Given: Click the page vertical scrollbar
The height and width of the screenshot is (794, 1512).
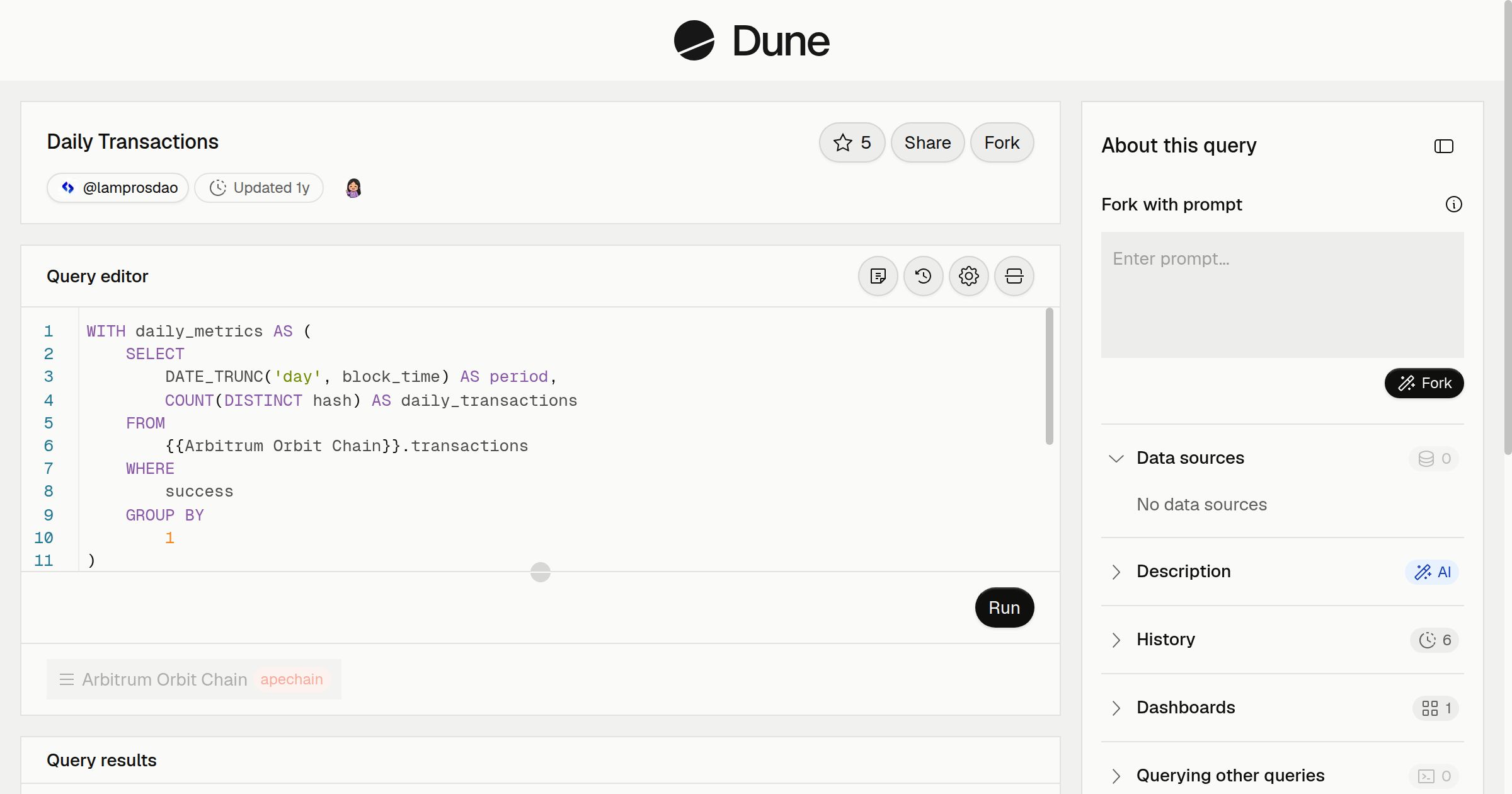Looking at the screenshot, I should click(1508, 227).
